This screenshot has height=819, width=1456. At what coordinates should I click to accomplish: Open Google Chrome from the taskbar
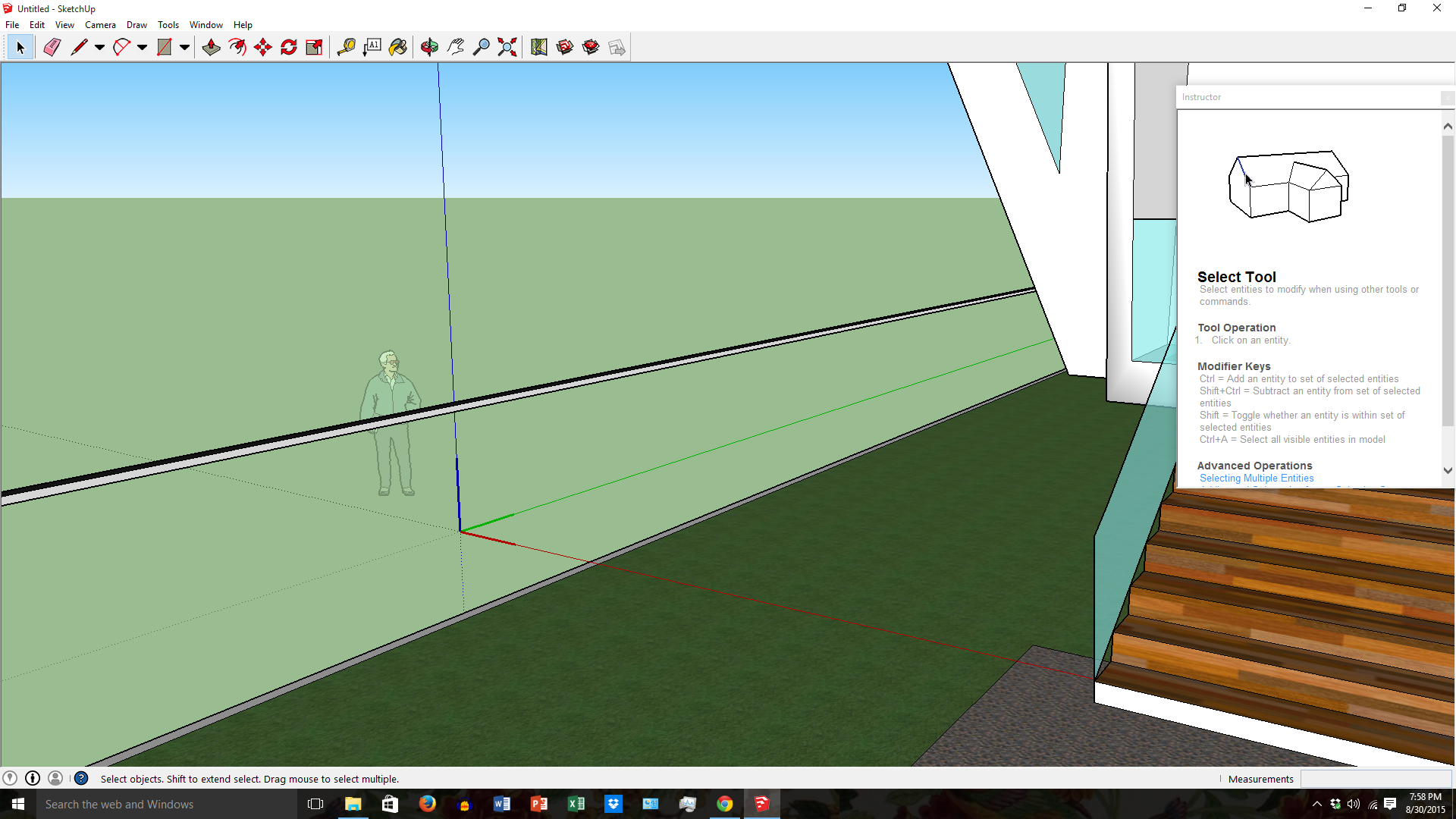[x=725, y=804]
